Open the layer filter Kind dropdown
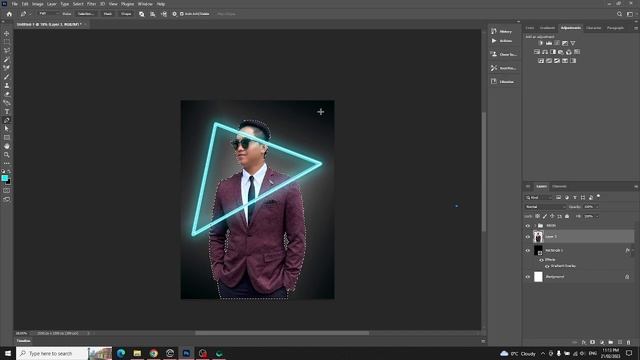Screen dimensions: 640x360 (x=539, y=198)
